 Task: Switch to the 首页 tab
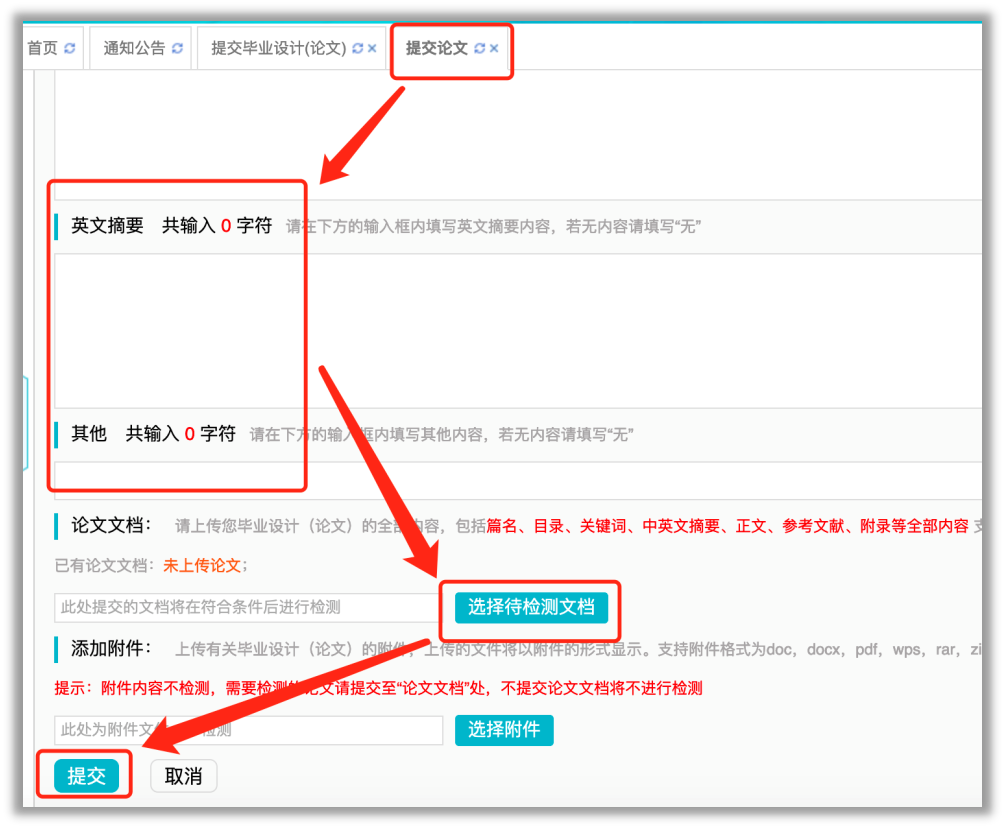42,48
